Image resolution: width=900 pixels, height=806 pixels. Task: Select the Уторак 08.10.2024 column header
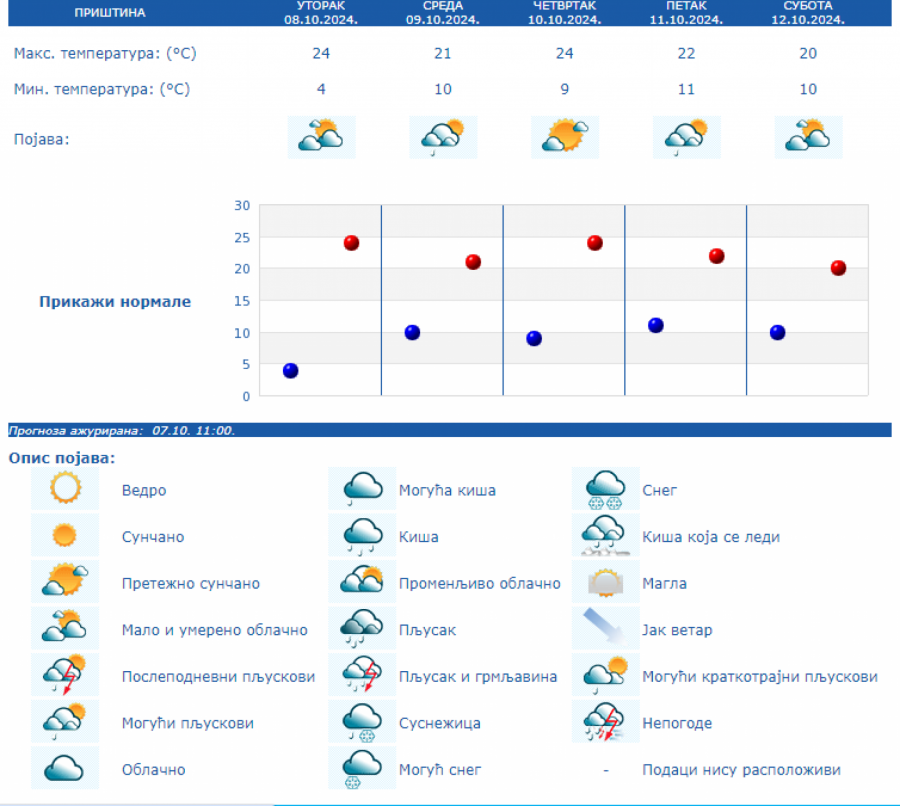click(x=321, y=12)
